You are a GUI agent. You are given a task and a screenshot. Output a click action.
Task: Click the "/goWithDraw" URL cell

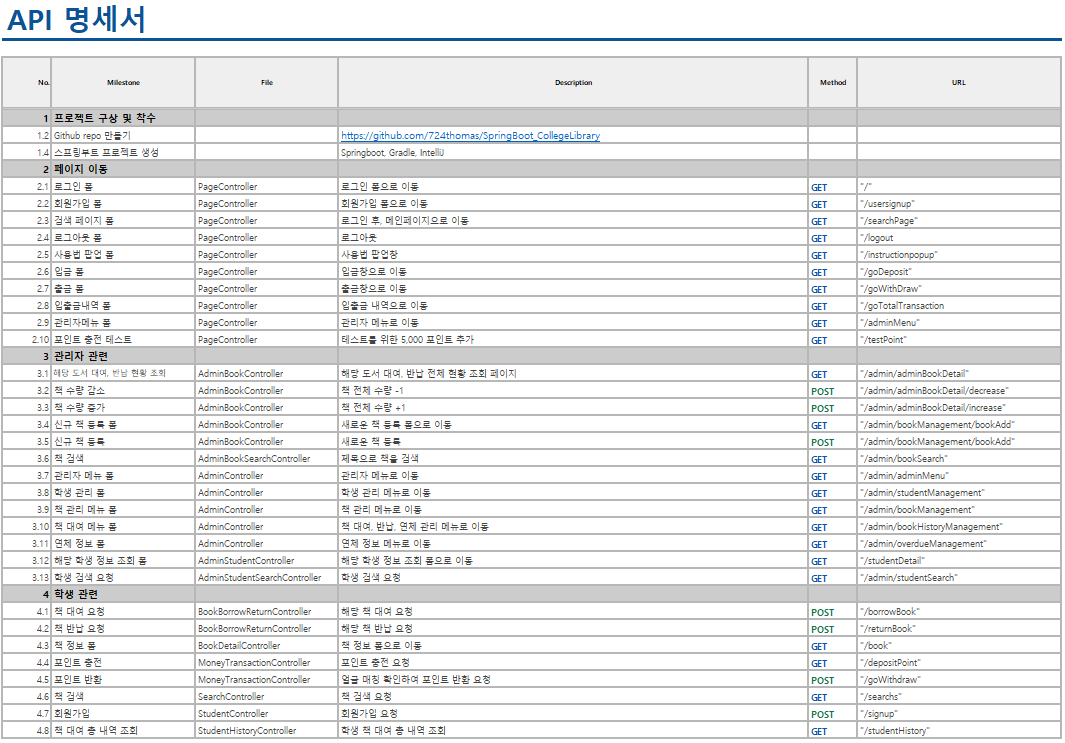point(958,289)
